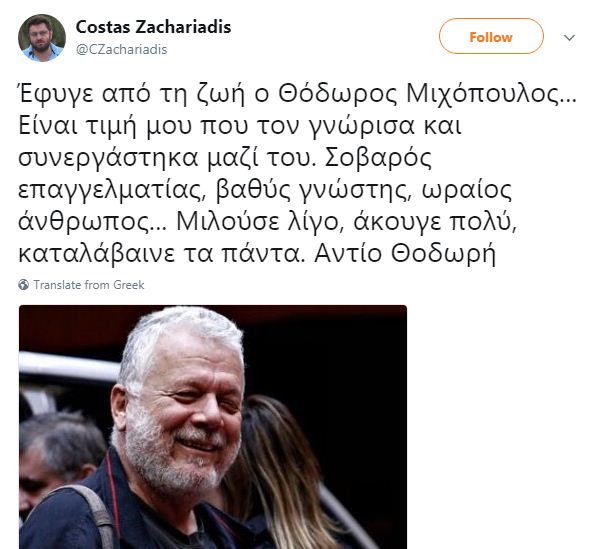Follow Costas Zachariadis
Screen dimensions: 607x549
pos(491,36)
